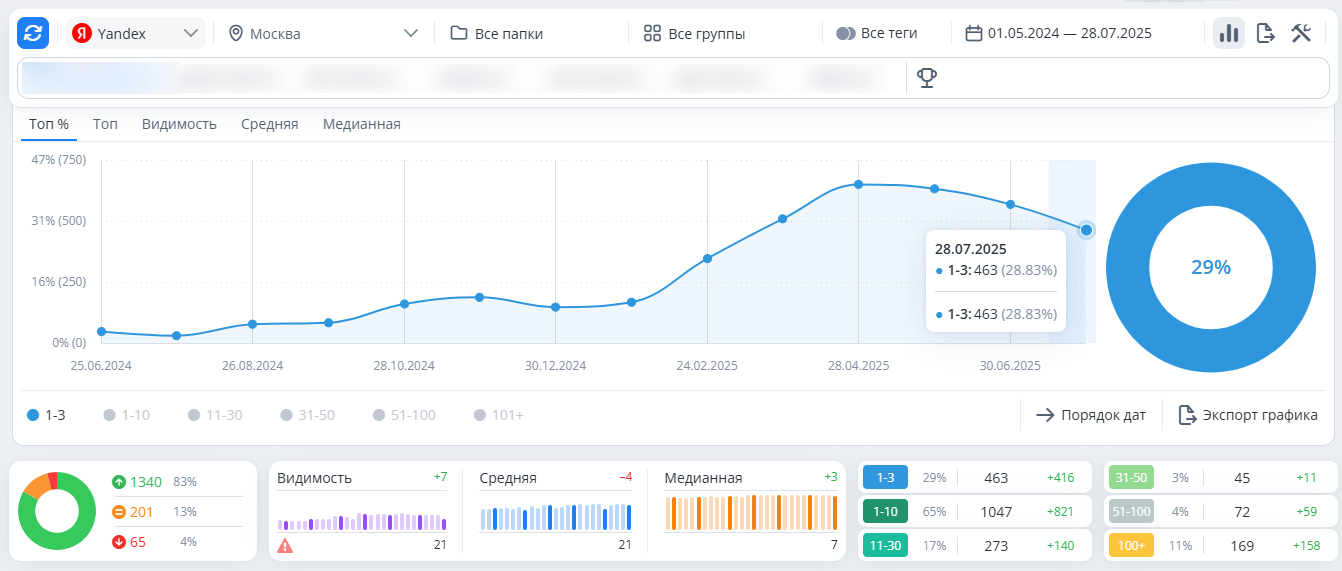Click the 273 value in 11-30 row
The height and width of the screenshot is (571, 1342).
996,546
